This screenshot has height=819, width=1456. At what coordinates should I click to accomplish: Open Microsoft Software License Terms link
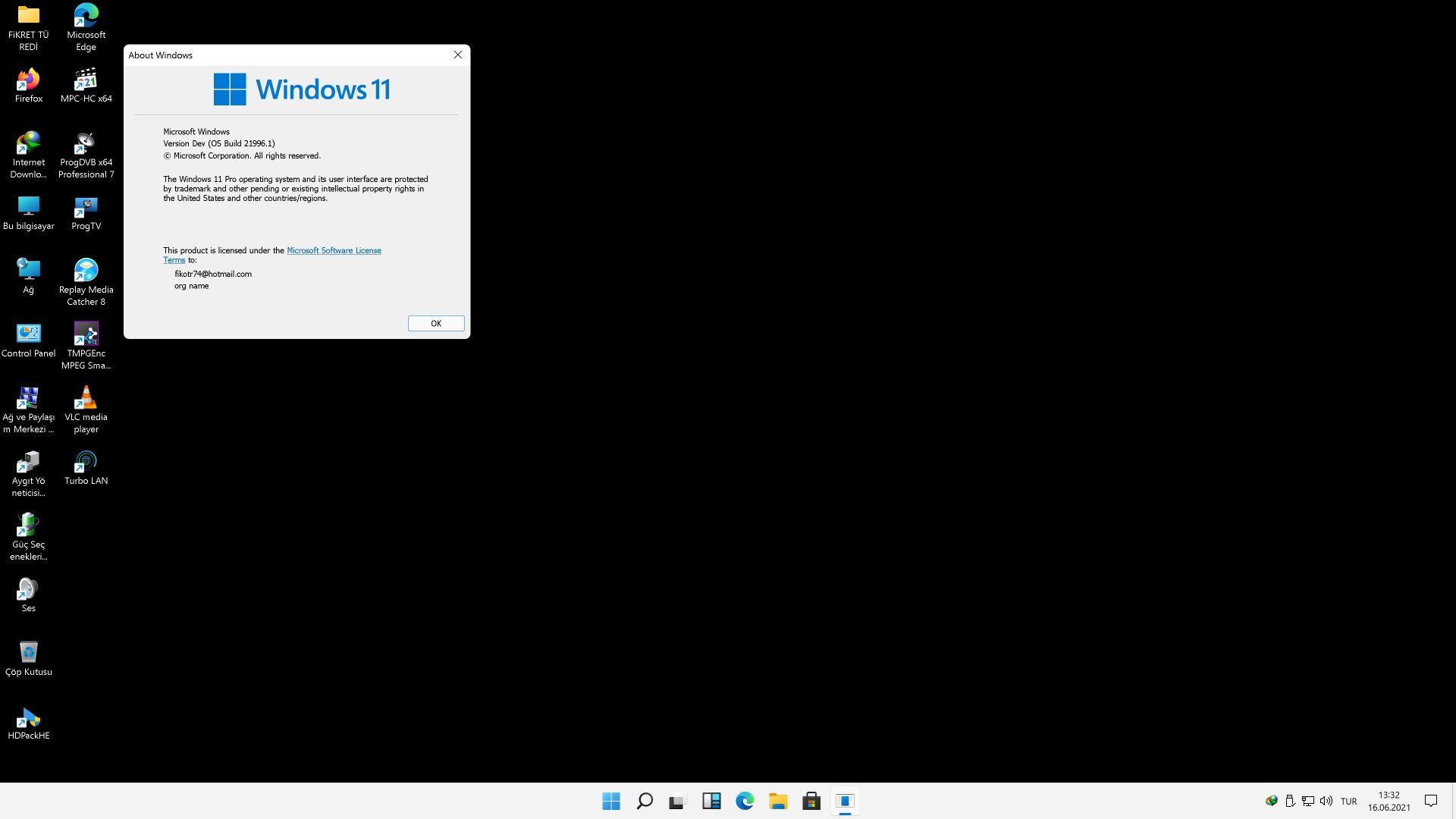(334, 250)
